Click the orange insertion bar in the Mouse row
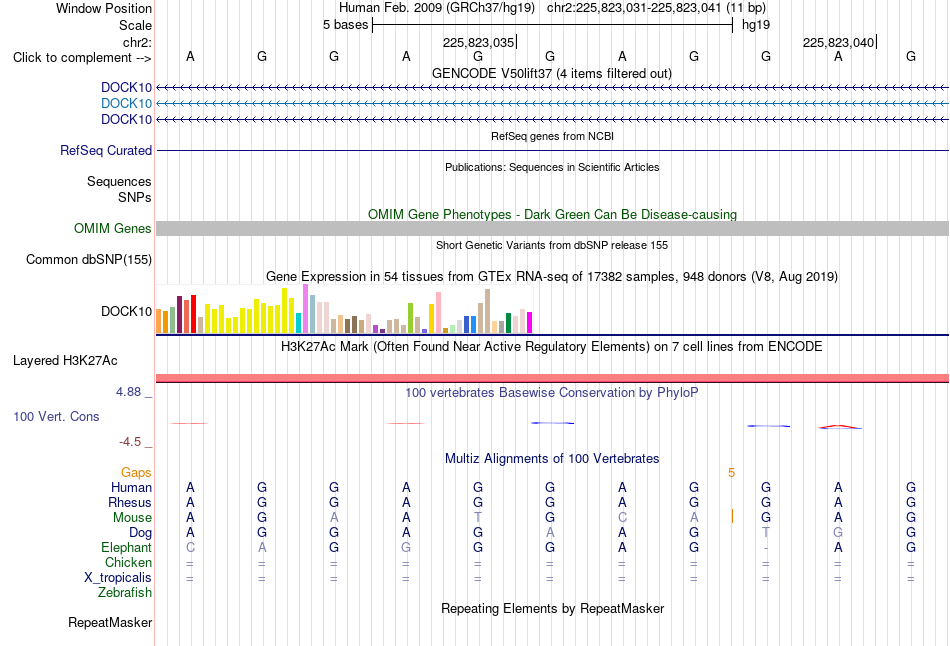Image resolution: width=950 pixels, height=646 pixels. pos(732,516)
